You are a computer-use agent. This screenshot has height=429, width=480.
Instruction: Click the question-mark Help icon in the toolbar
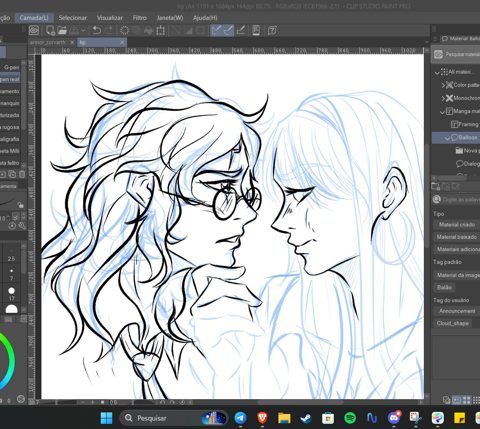[x=272, y=30]
